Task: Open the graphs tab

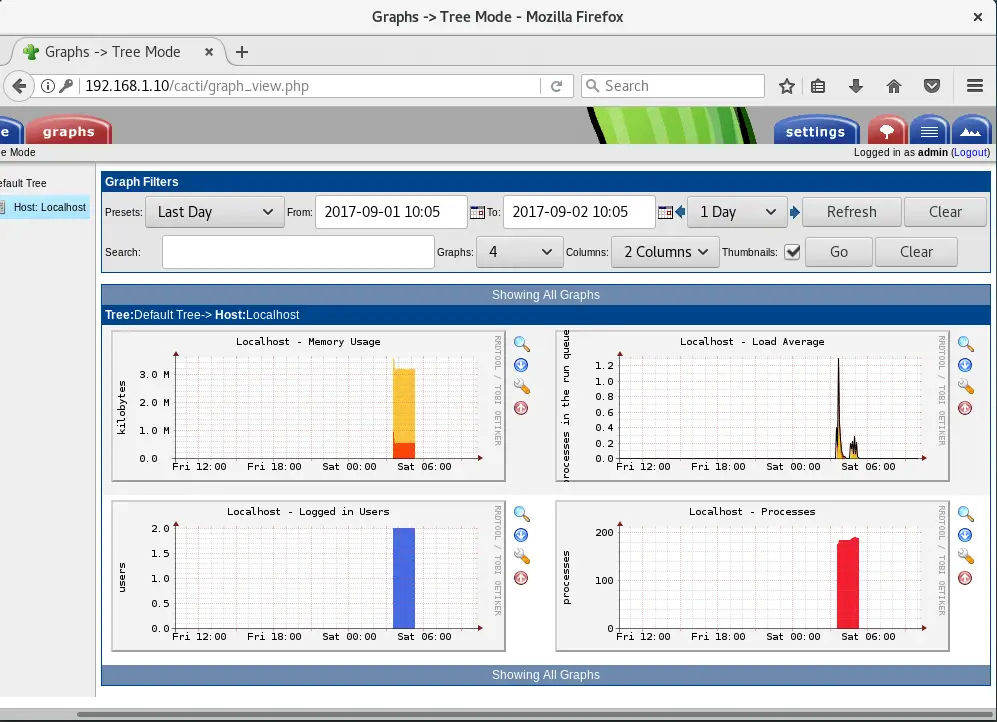Action: [x=68, y=131]
